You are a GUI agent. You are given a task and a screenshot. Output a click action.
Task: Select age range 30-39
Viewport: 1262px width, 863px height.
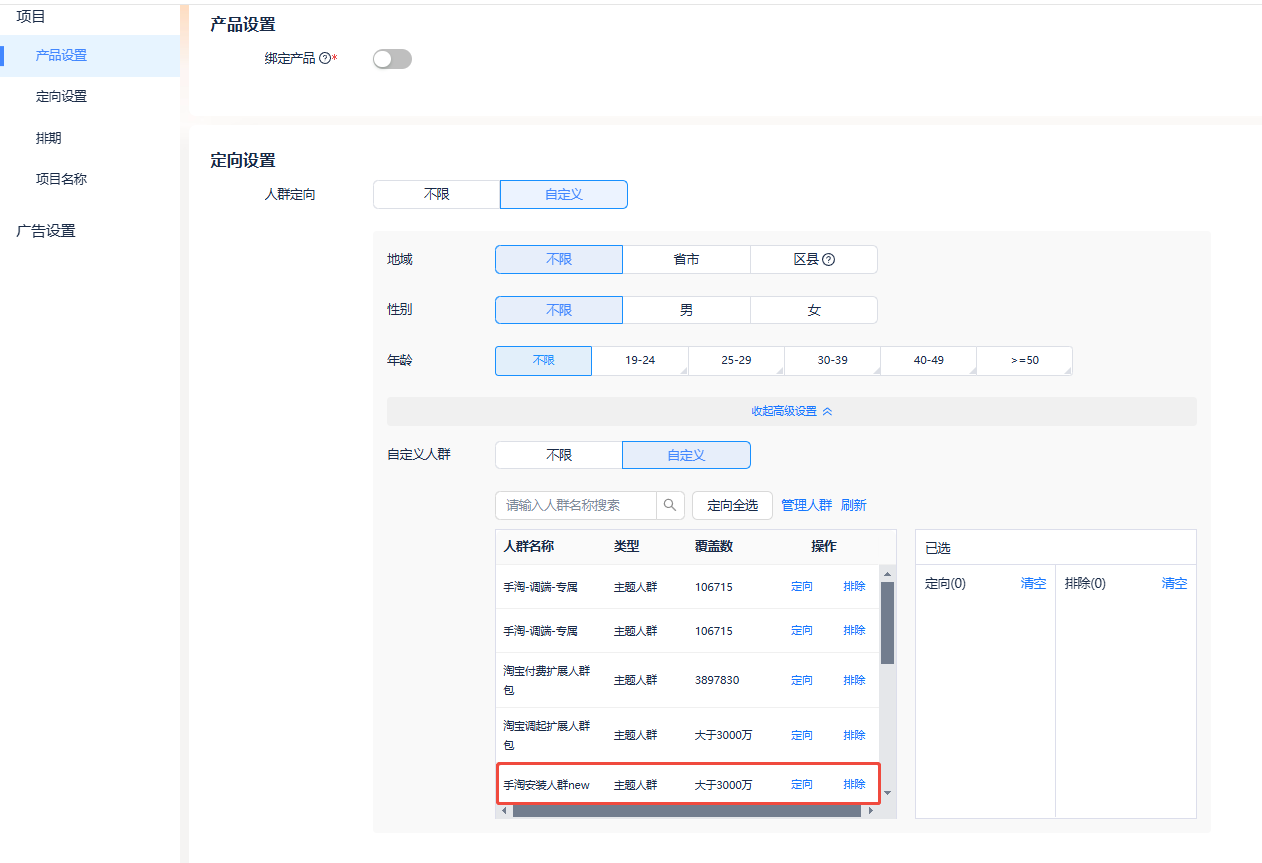click(832, 360)
